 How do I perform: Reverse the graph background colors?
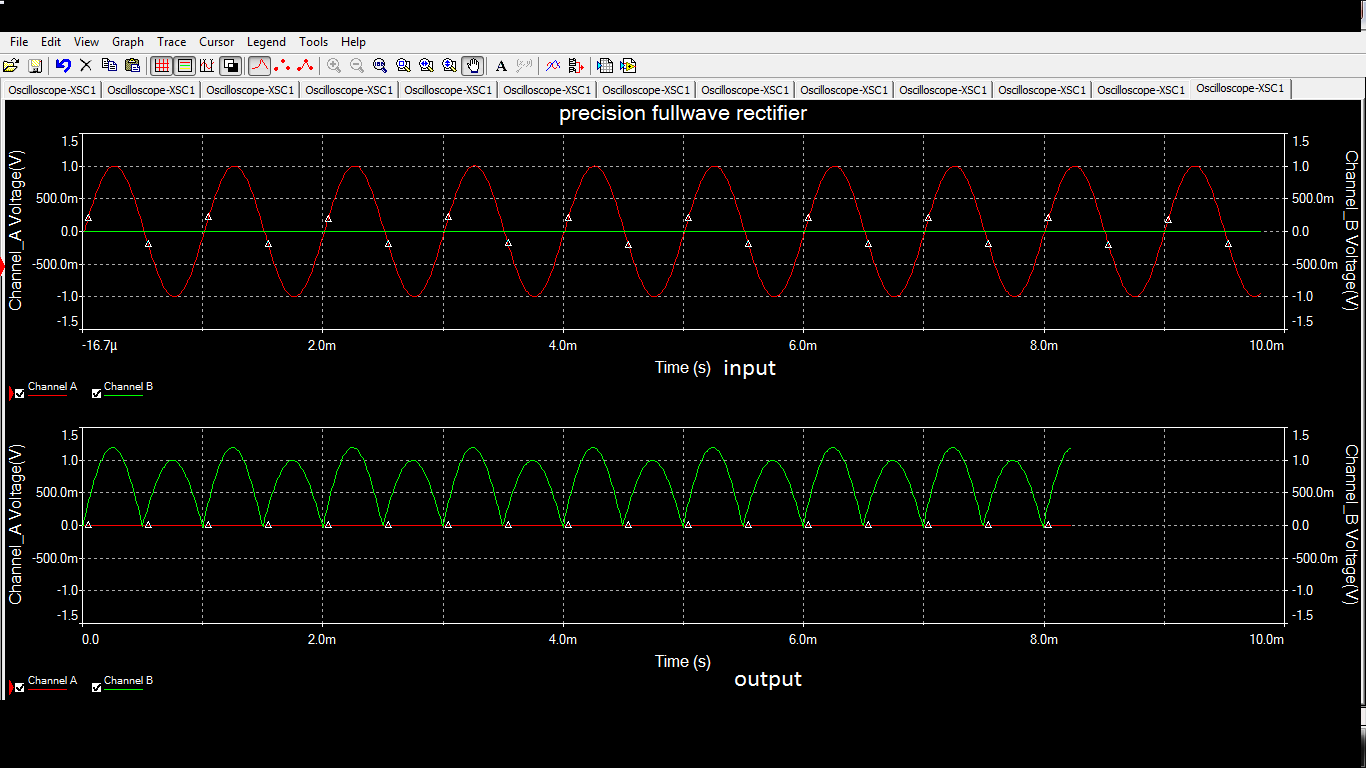coord(231,66)
